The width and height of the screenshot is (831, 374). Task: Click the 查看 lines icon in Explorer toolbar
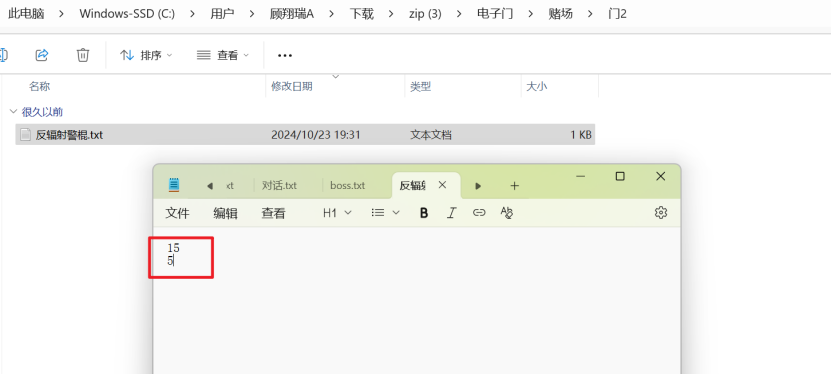pyautogui.click(x=204, y=55)
